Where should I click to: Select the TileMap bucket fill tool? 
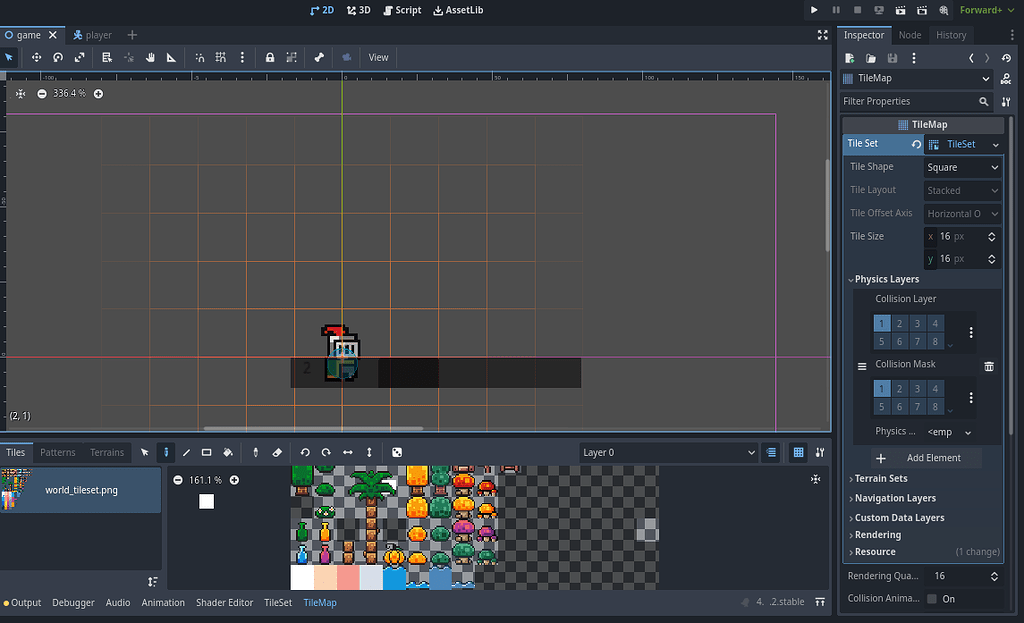(228, 452)
